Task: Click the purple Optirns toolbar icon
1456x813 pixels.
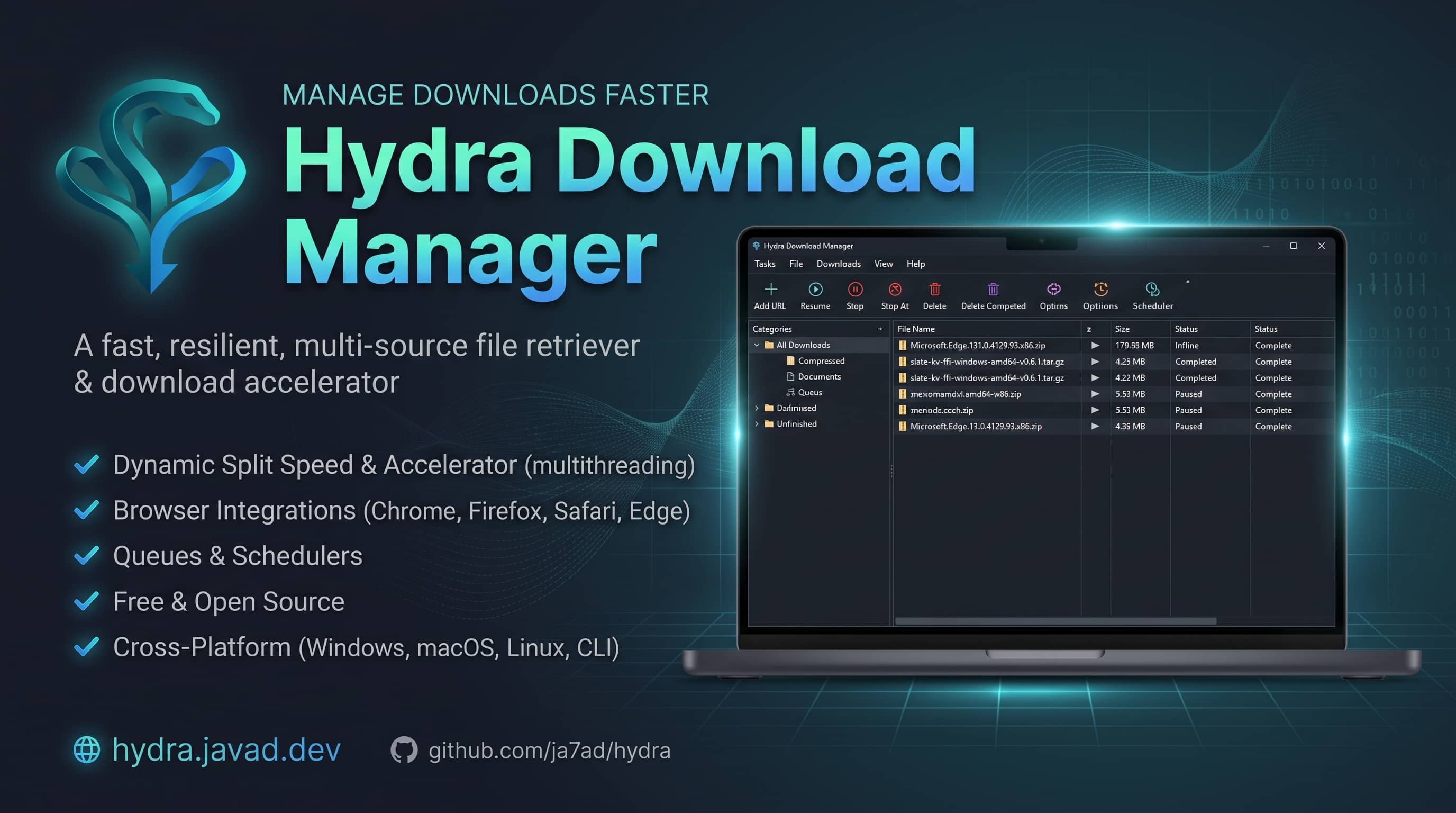Action: (1053, 290)
